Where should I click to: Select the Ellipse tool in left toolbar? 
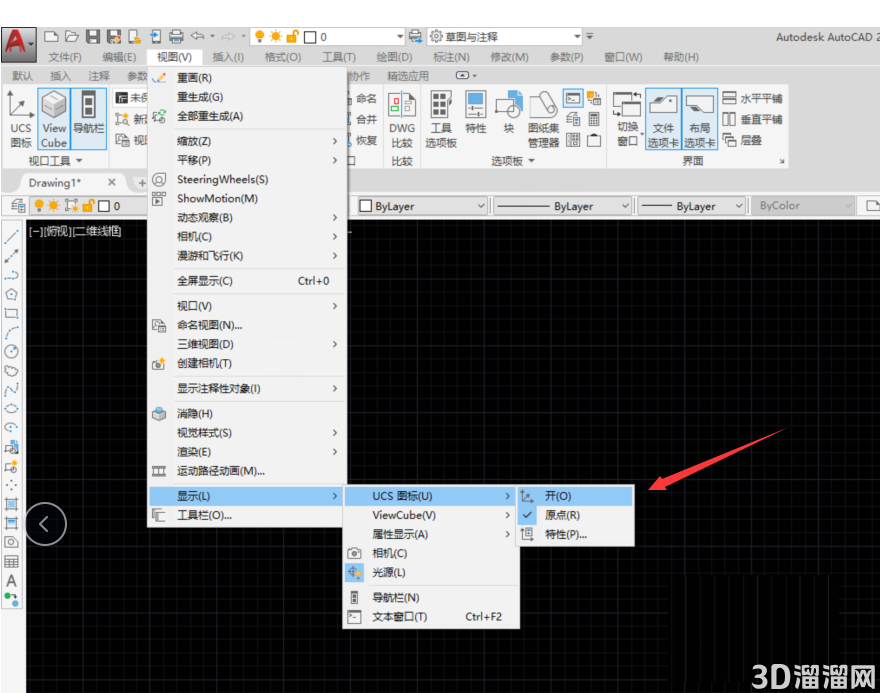(11, 409)
